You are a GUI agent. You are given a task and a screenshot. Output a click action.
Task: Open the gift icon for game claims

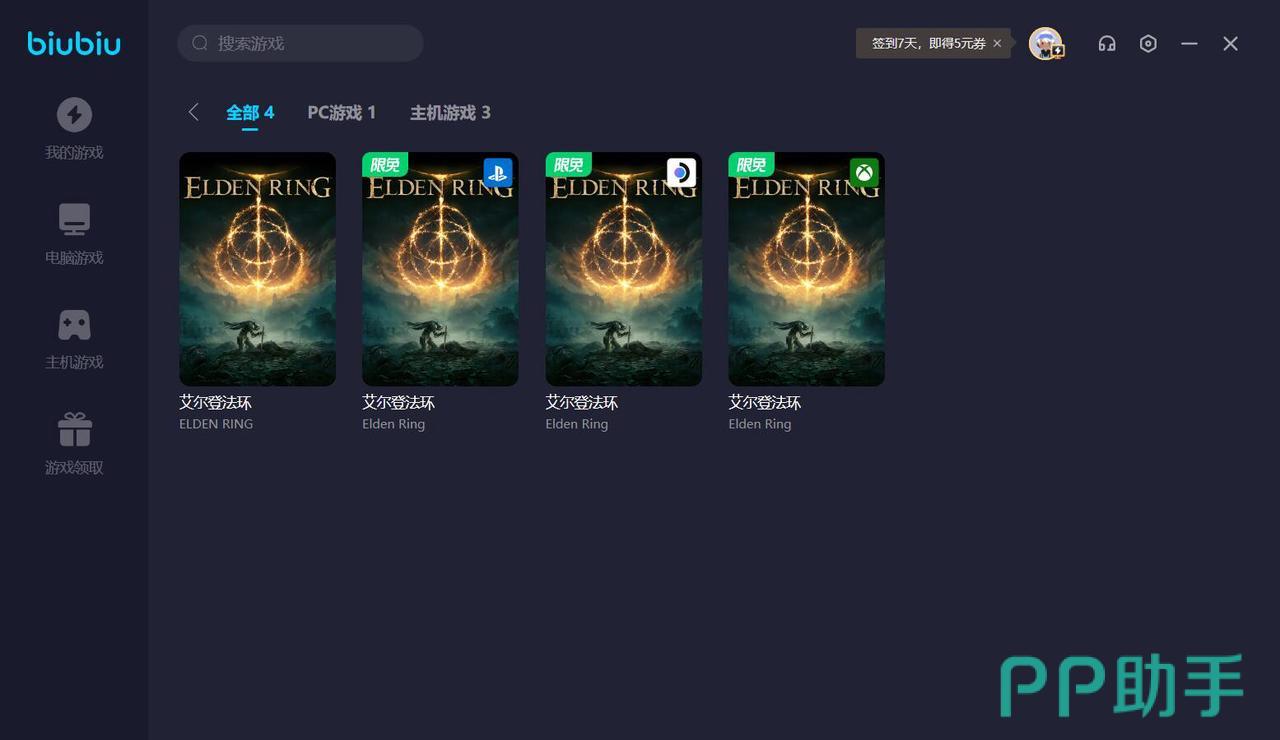(x=74, y=430)
